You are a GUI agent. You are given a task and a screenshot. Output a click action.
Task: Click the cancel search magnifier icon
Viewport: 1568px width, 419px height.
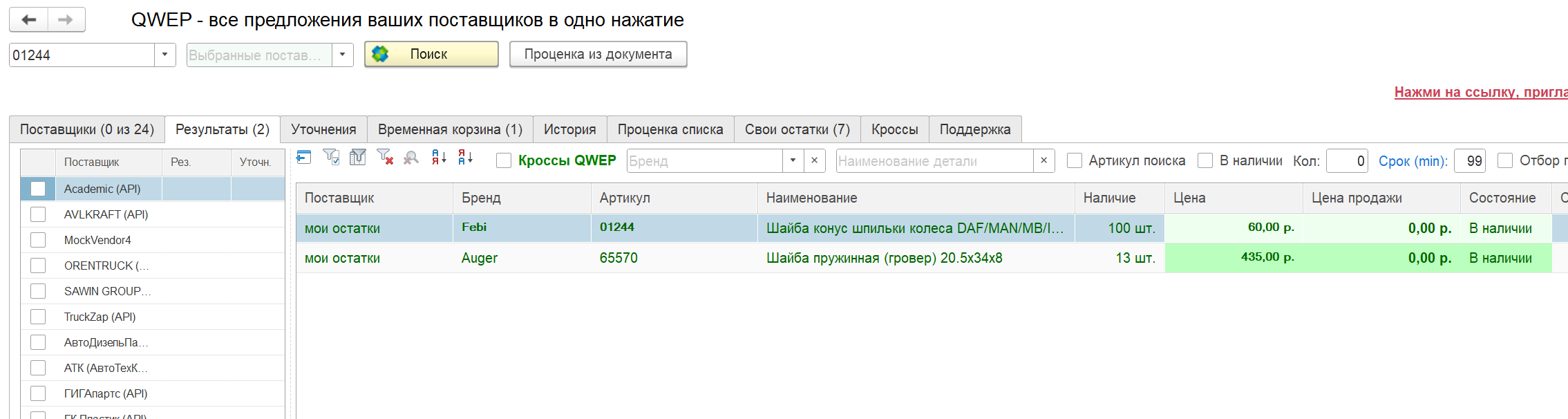point(411,158)
